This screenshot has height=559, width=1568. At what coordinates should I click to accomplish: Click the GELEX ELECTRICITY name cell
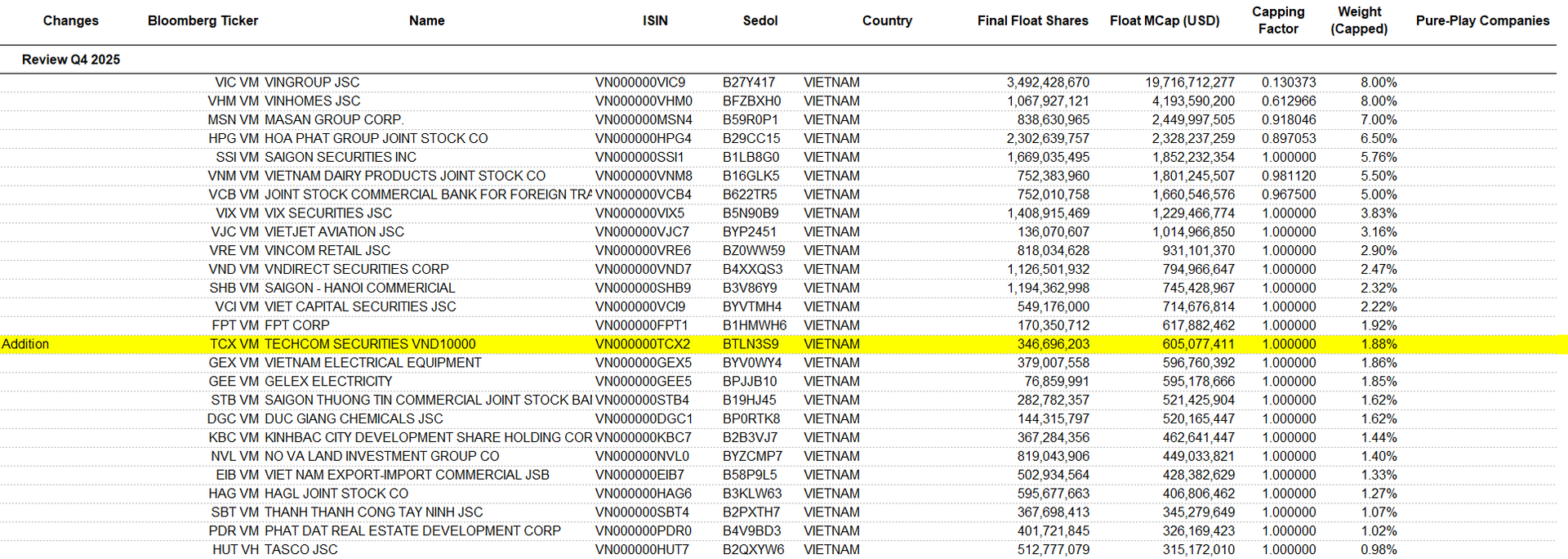click(x=328, y=382)
